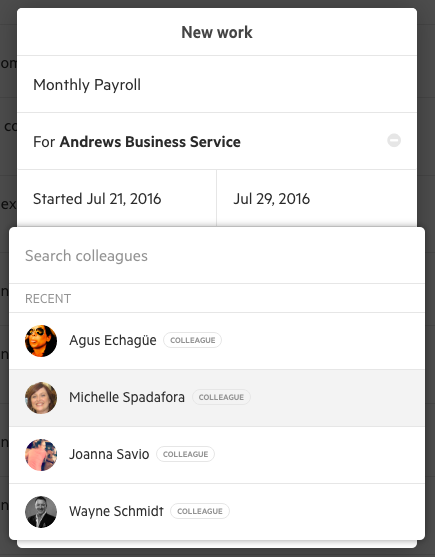Select Michelle Spadafora's avatar photo
This screenshot has width=435, height=557.
41,398
